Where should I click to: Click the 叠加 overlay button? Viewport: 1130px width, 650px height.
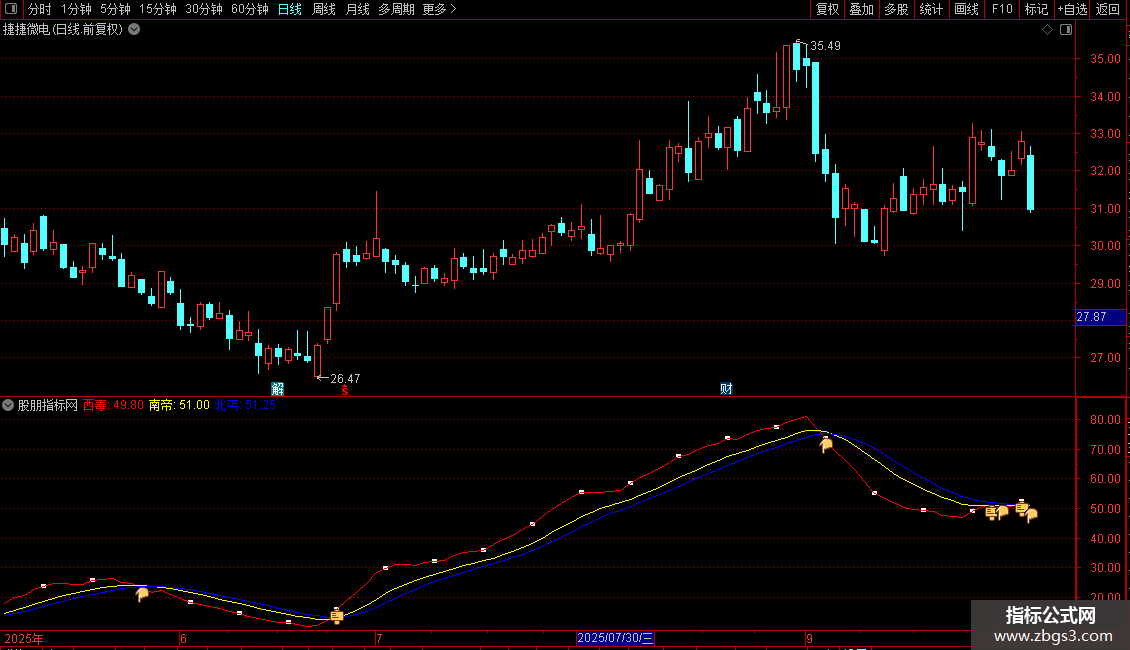(x=861, y=9)
